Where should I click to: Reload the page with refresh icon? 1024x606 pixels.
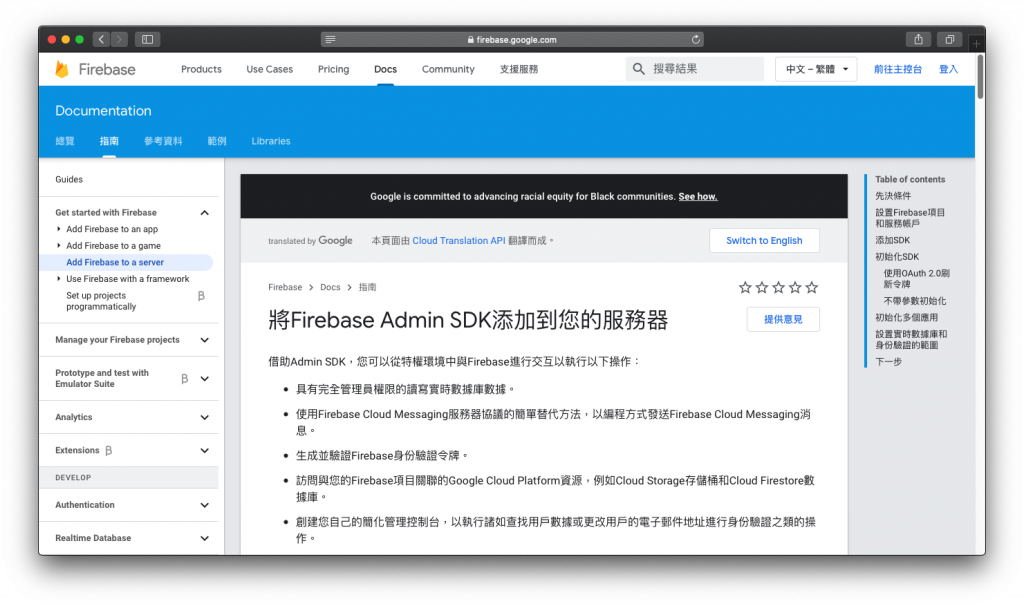(x=696, y=40)
